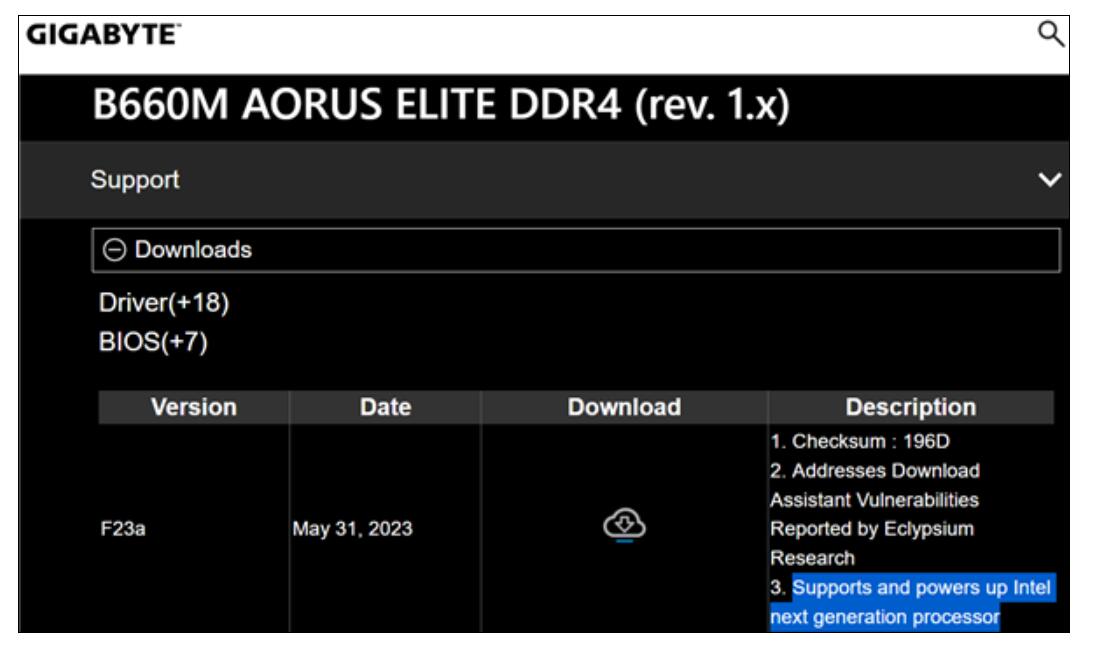Viewport: 1102px width, 651px height.
Task: Click the Reported by Eclypsium Research text
Action: coord(872,543)
